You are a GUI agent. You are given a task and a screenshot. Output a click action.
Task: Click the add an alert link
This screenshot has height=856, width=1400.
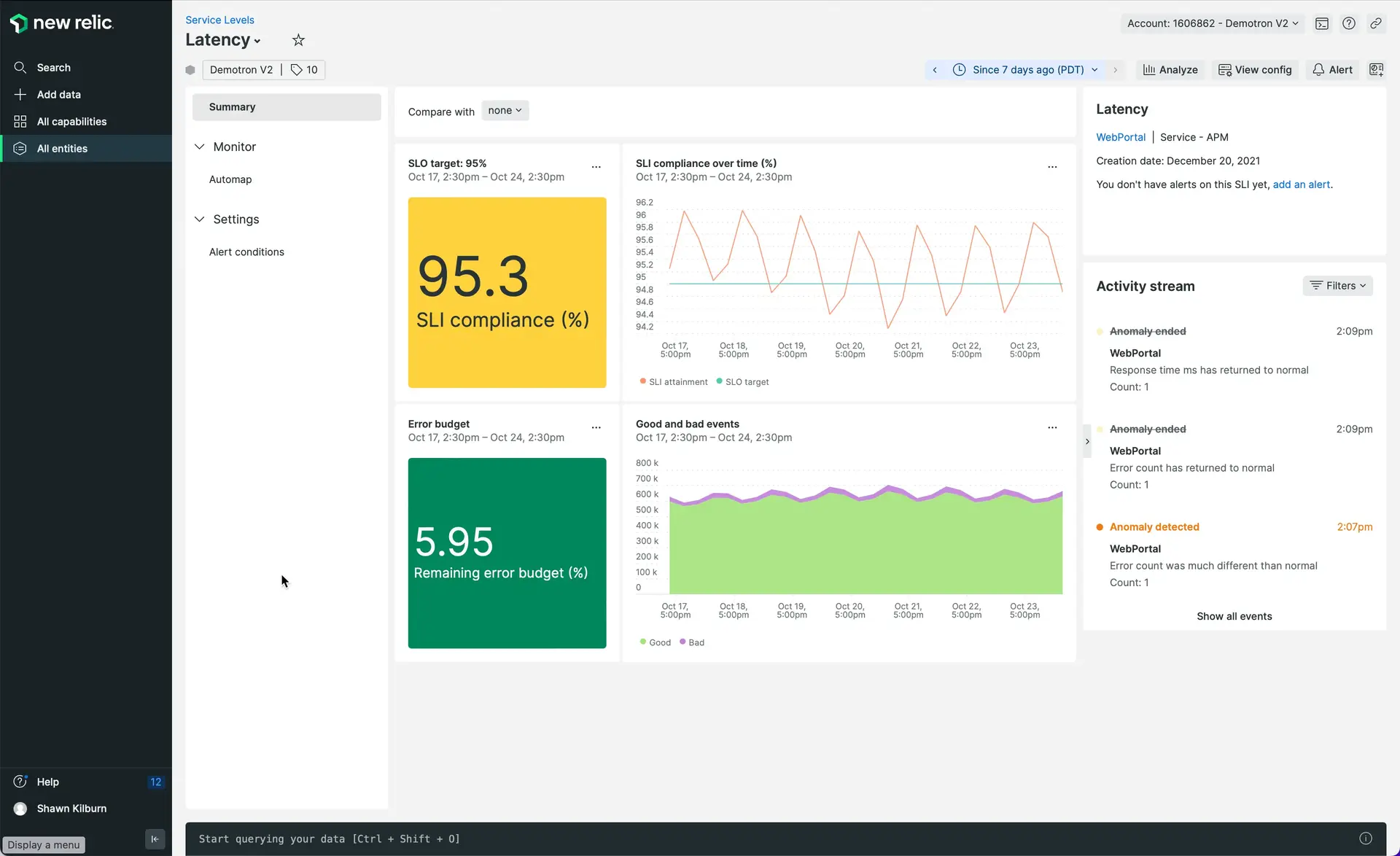point(1301,184)
